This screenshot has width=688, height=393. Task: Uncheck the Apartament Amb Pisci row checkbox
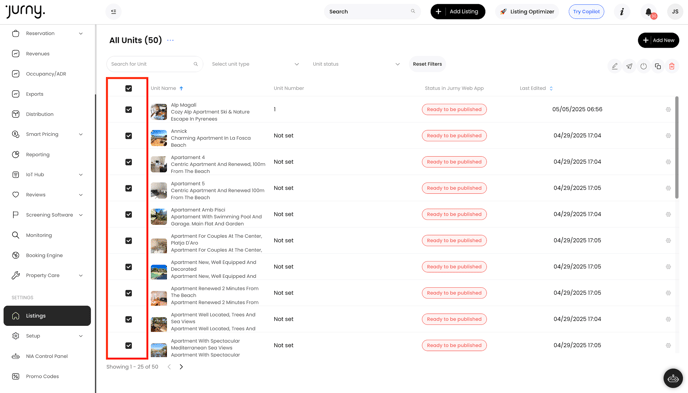[x=129, y=214]
